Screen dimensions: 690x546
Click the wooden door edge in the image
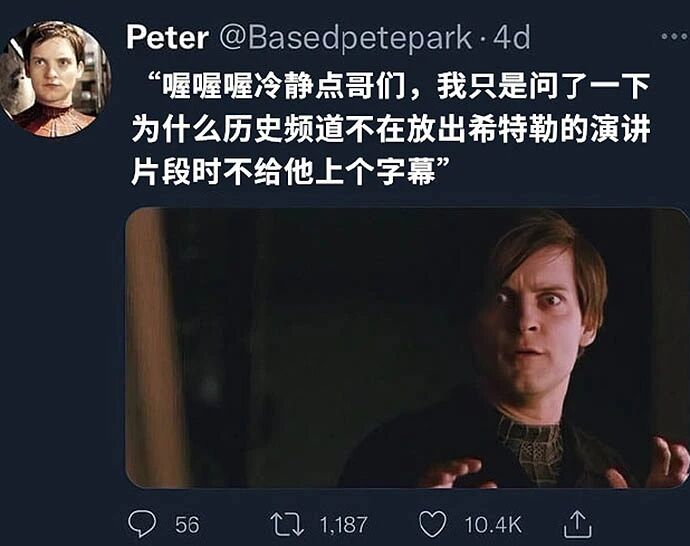pyautogui.click(x=152, y=348)
